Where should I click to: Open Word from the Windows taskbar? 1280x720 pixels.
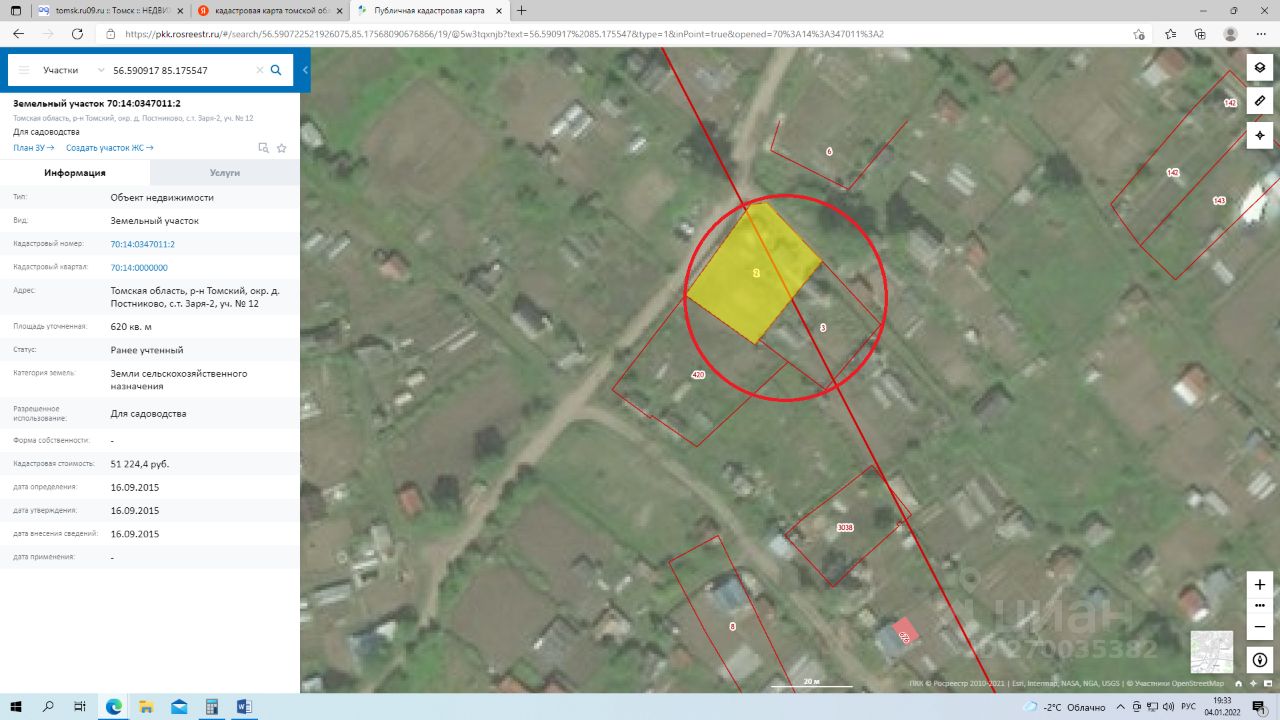tap(244, 707)
